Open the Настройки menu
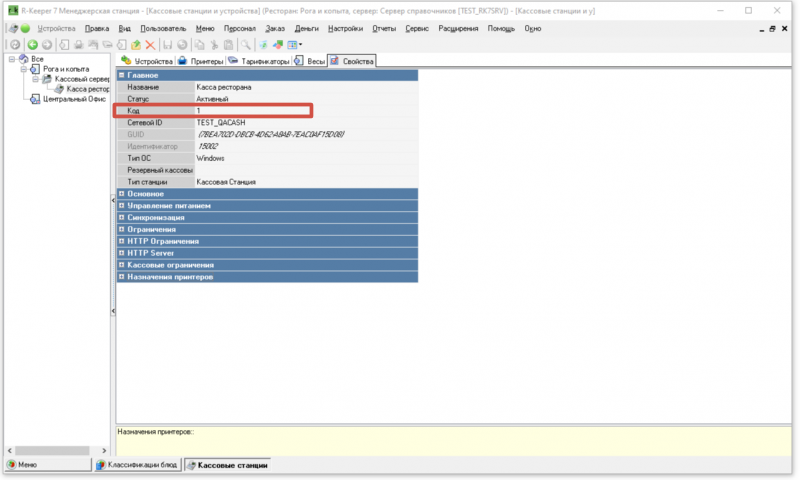 tap(345, 28)
